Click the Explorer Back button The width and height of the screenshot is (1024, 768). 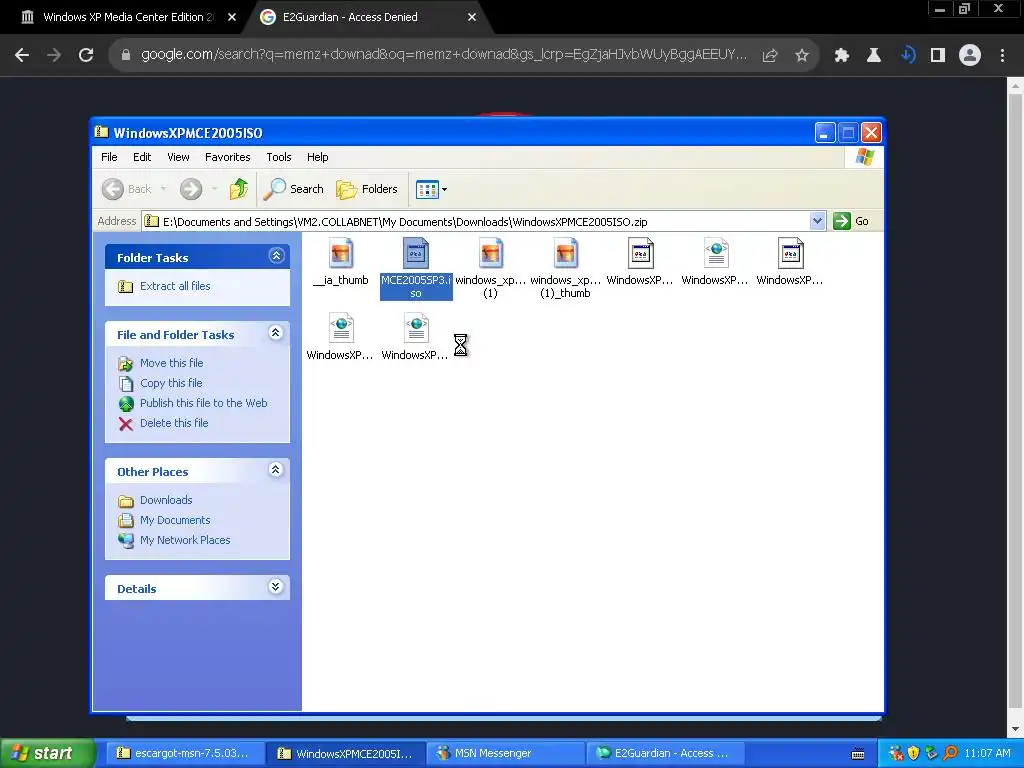[x=127, y=189]
